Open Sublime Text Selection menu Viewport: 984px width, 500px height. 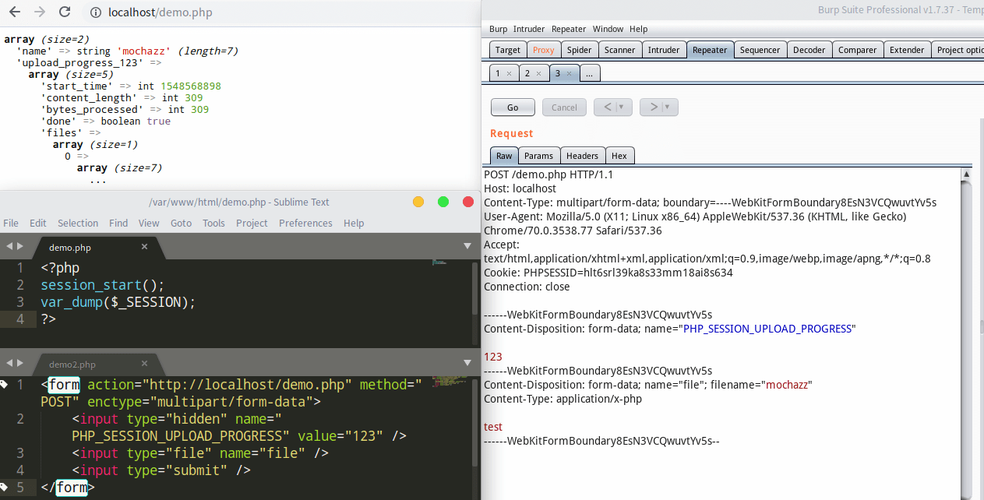click(x=78, y=223)
